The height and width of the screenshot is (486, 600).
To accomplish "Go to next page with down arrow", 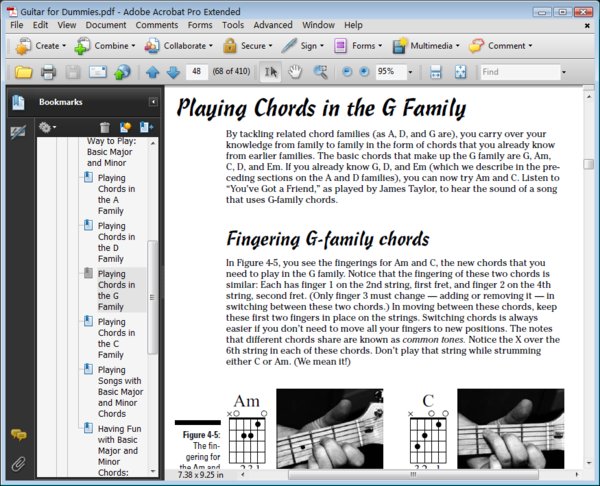I will tap(172, 72).
